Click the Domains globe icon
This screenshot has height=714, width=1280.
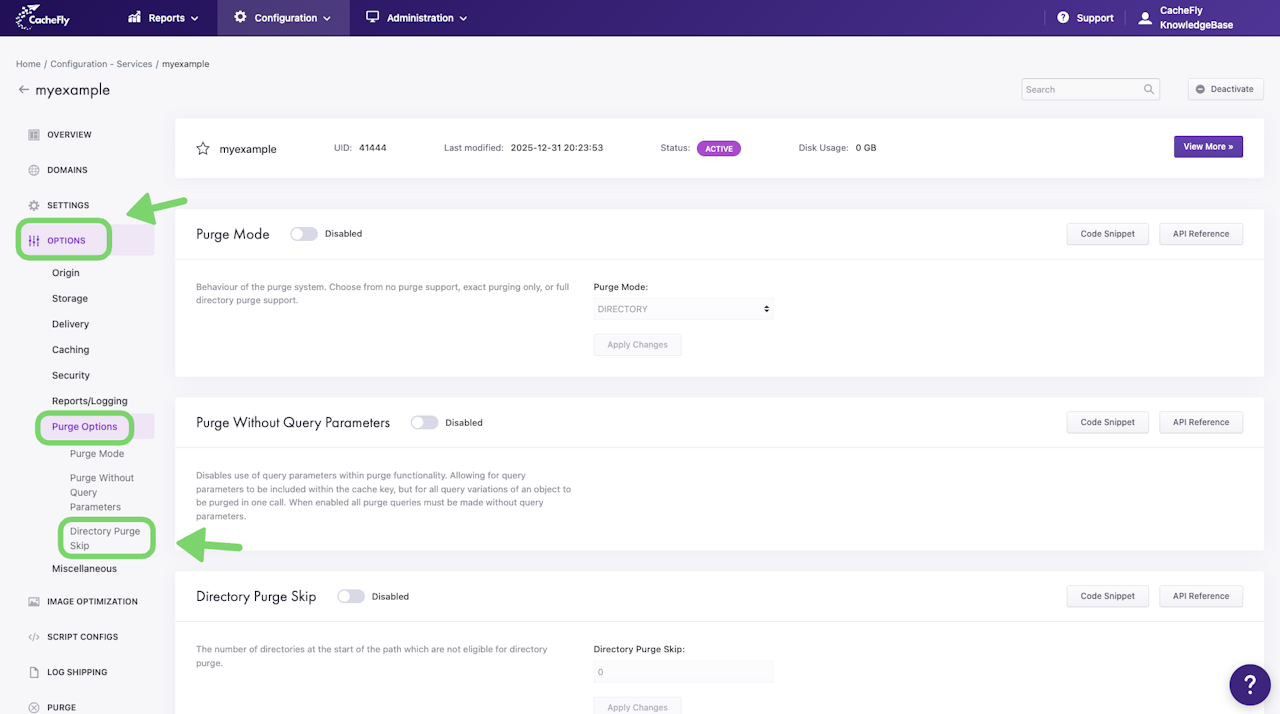[x=34, y=170]
